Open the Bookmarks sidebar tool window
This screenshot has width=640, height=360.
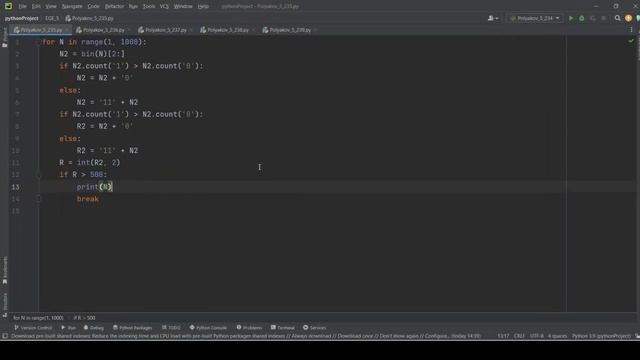tap(4, 270)
